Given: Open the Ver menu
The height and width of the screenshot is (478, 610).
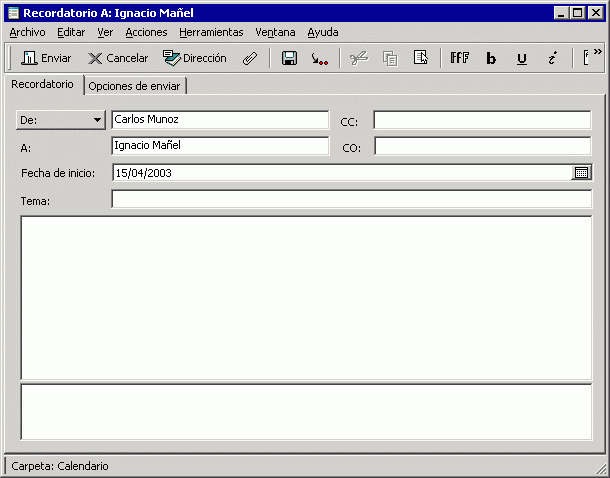Looking at the screenshot, I should click(105, 32).
